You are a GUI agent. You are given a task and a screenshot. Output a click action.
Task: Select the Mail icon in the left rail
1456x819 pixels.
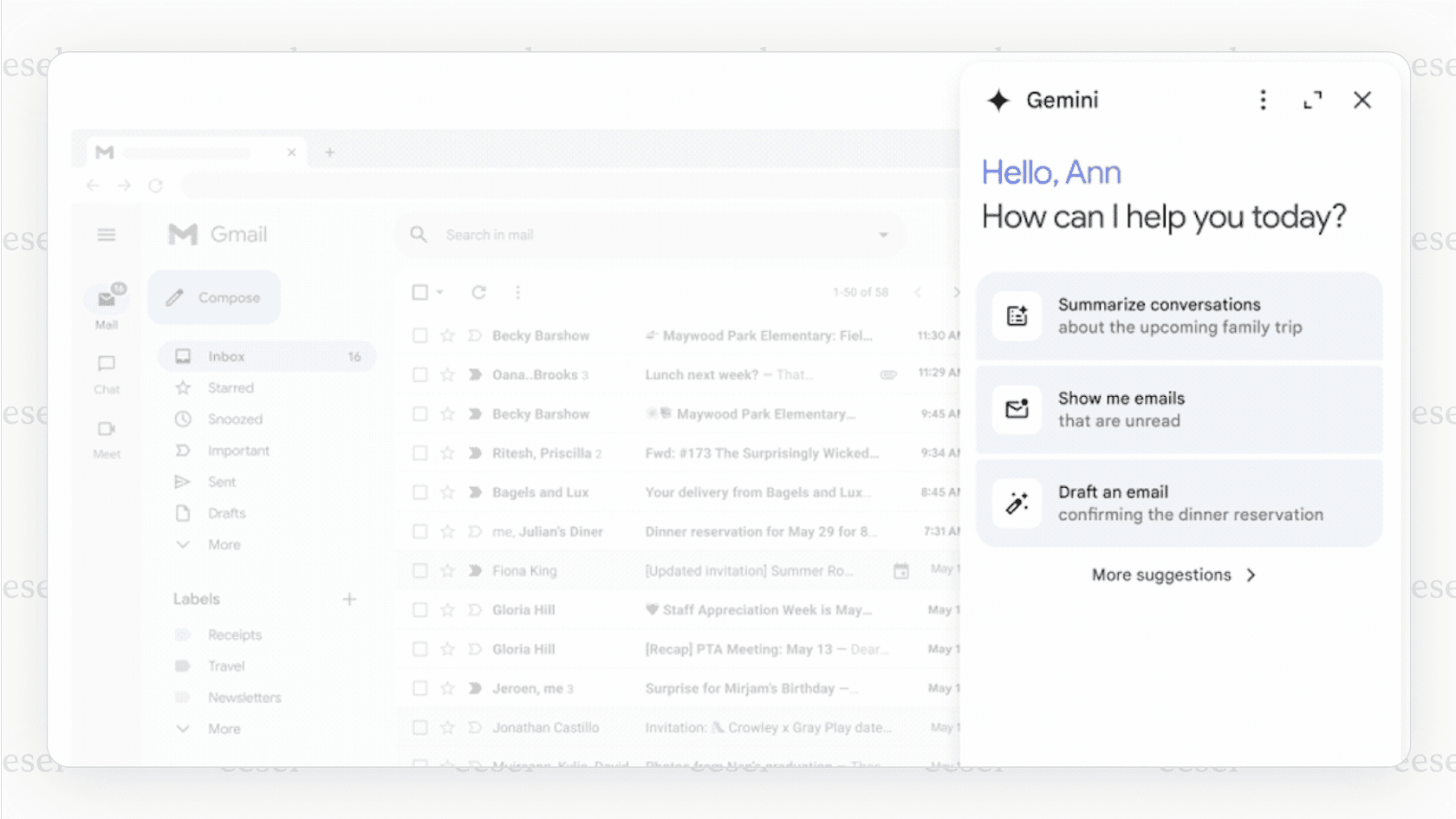coord(106,297)
